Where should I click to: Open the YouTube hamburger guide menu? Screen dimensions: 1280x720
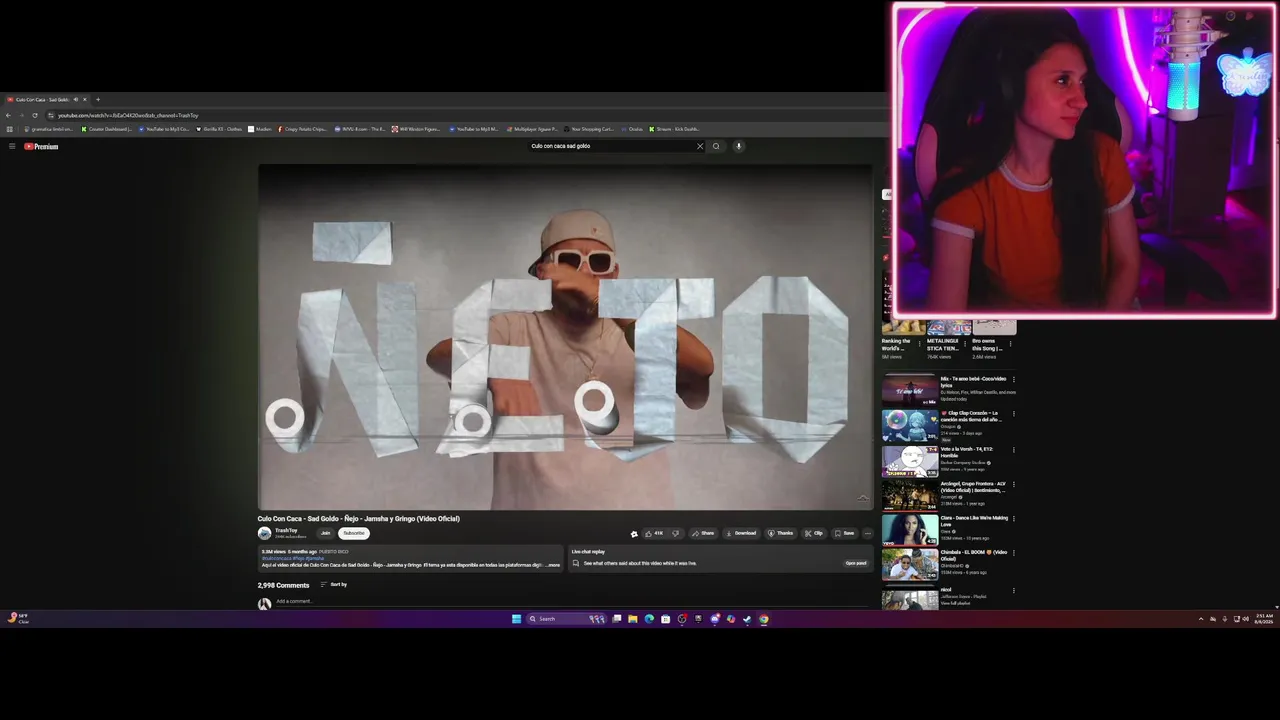(x=12, y=146)
